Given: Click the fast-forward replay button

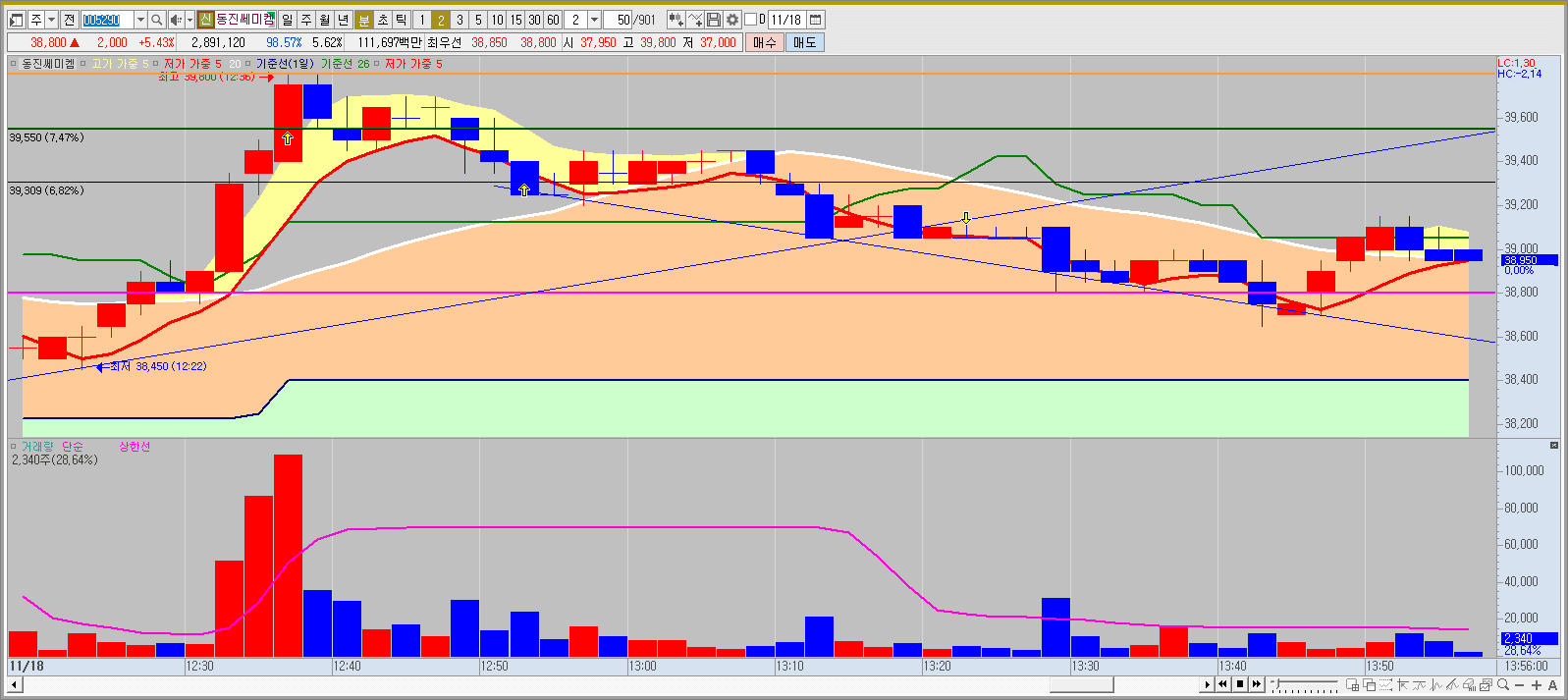Looking at the screenshot, I should point(1257,684).
